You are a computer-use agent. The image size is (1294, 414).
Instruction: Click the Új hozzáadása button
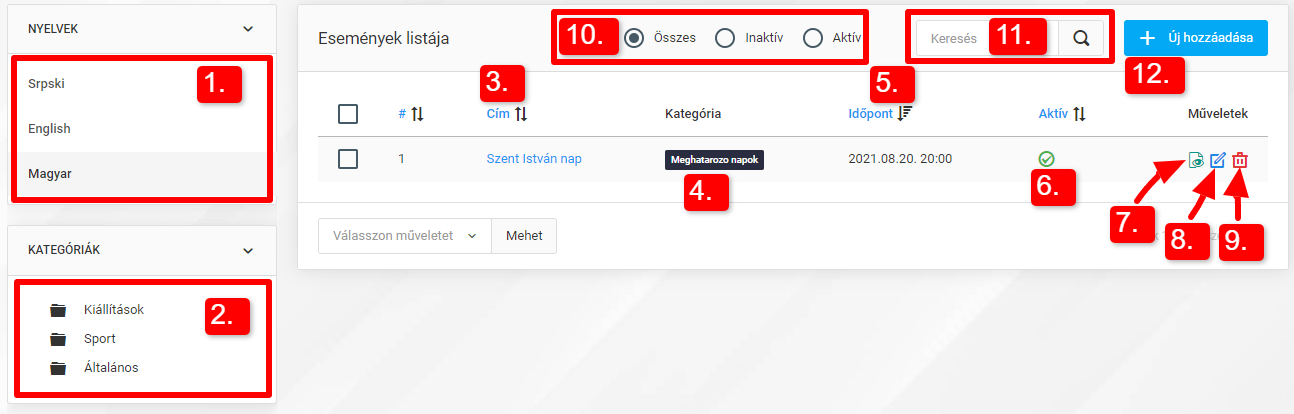(x=1196, y=38)
